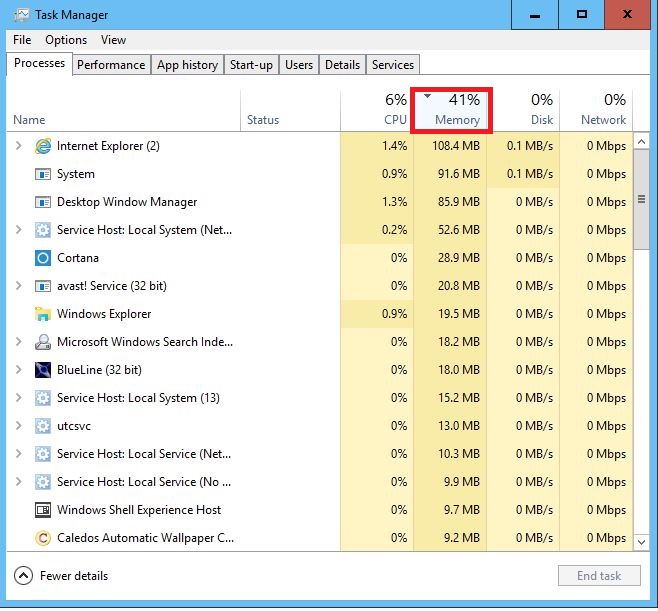Switch to the App history tab
The height and width of the screenshot is (611, 658).
(187, 65)
